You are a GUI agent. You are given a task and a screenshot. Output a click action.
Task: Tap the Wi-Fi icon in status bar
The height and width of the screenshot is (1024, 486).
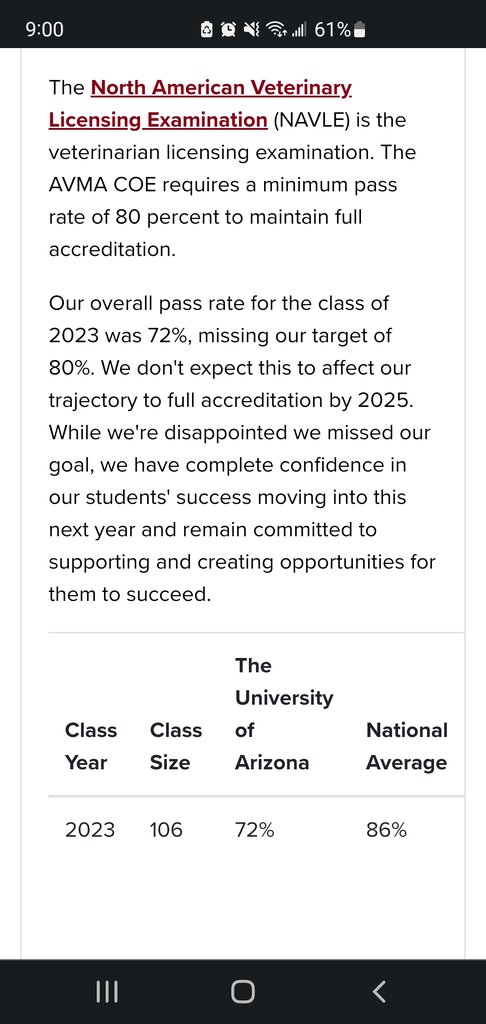pos(279,30)
